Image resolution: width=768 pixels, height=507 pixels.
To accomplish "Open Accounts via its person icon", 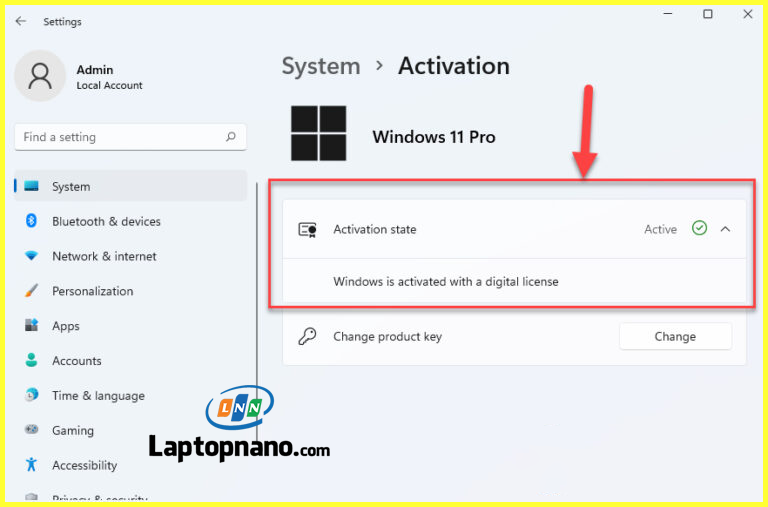I will tap(31, 361).
